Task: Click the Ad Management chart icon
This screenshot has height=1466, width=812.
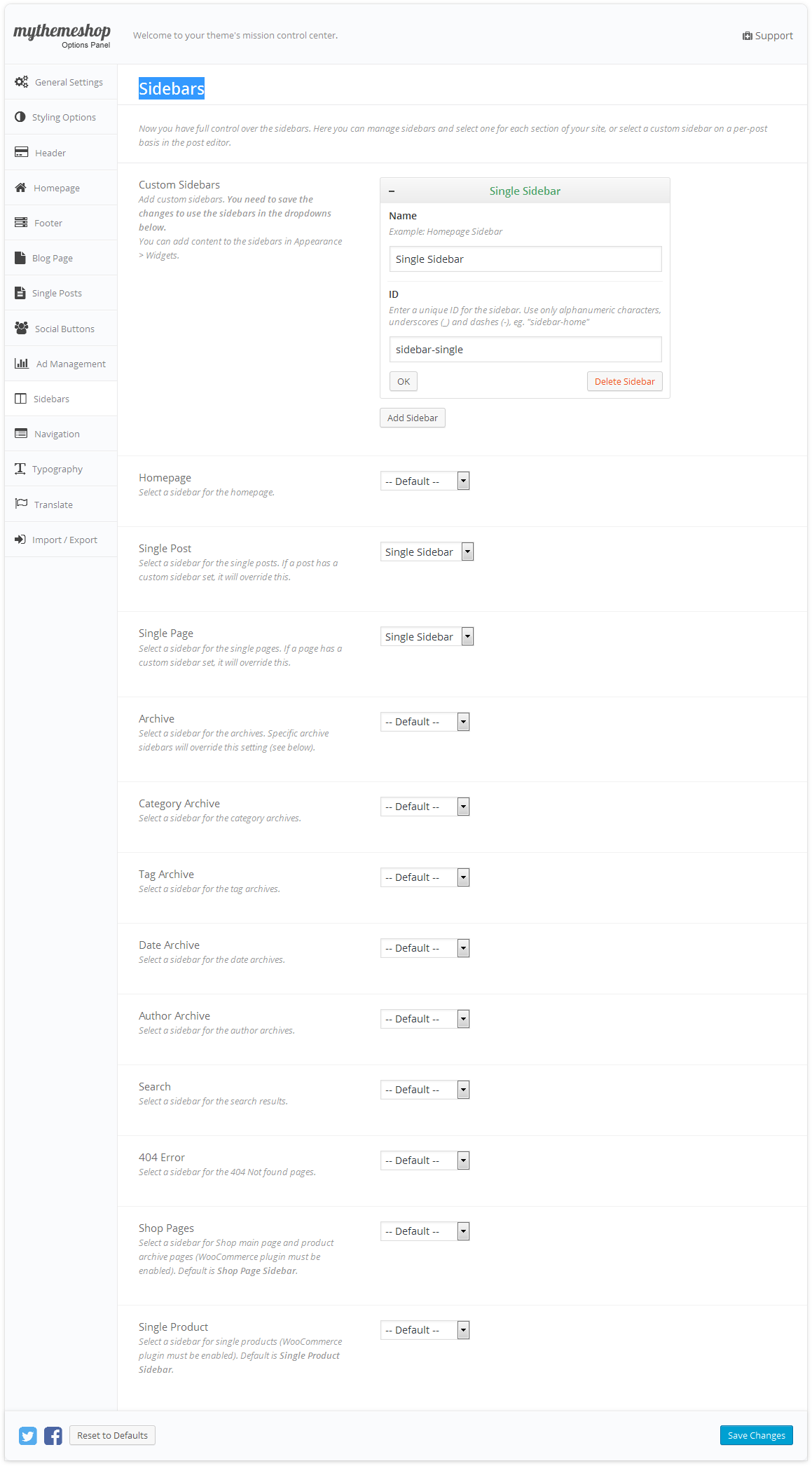Action: coord(22,363)
